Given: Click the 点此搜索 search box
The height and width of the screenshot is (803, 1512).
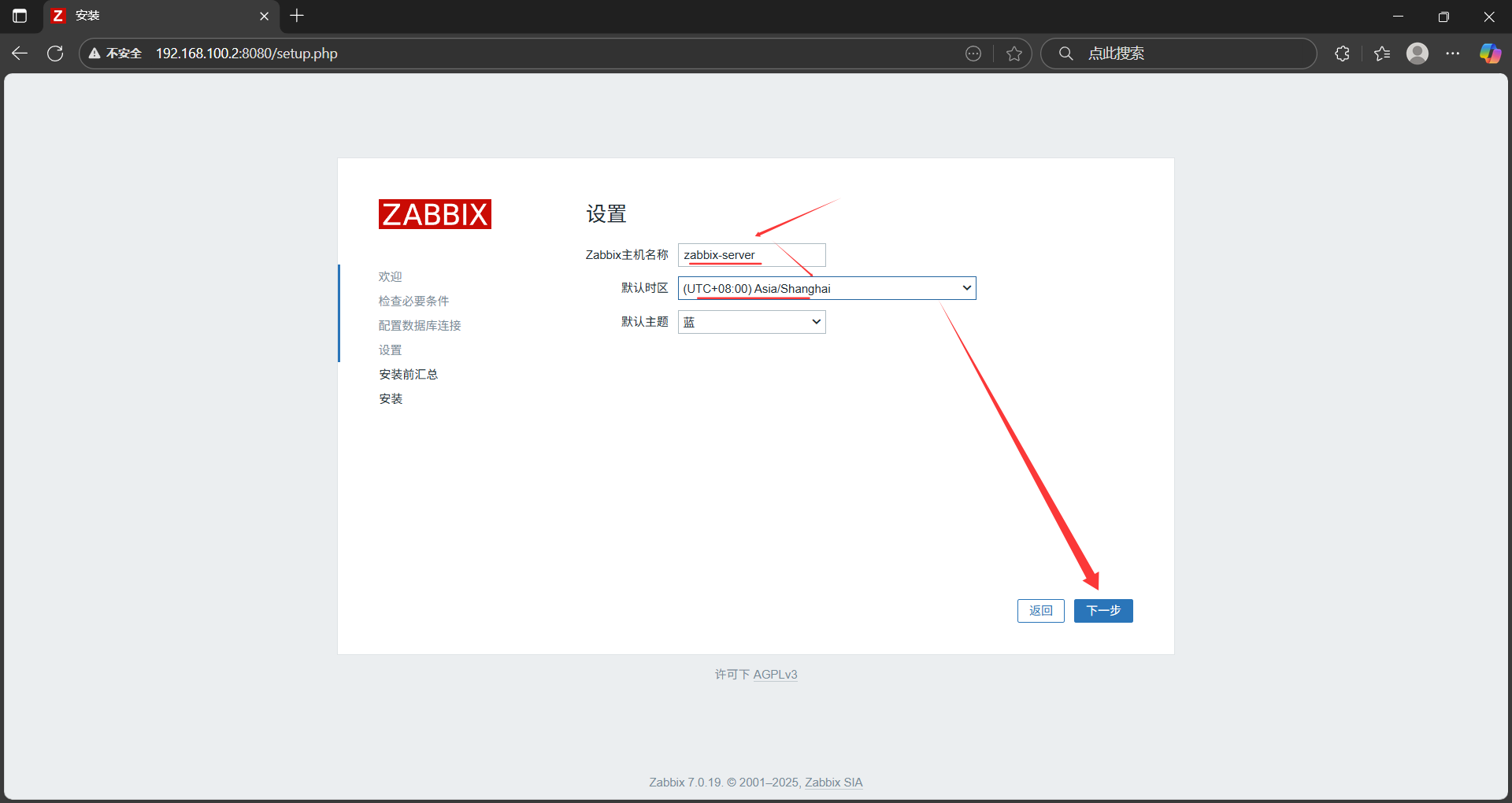Looking at the screenshot, I should click(x=1179, y=54).
